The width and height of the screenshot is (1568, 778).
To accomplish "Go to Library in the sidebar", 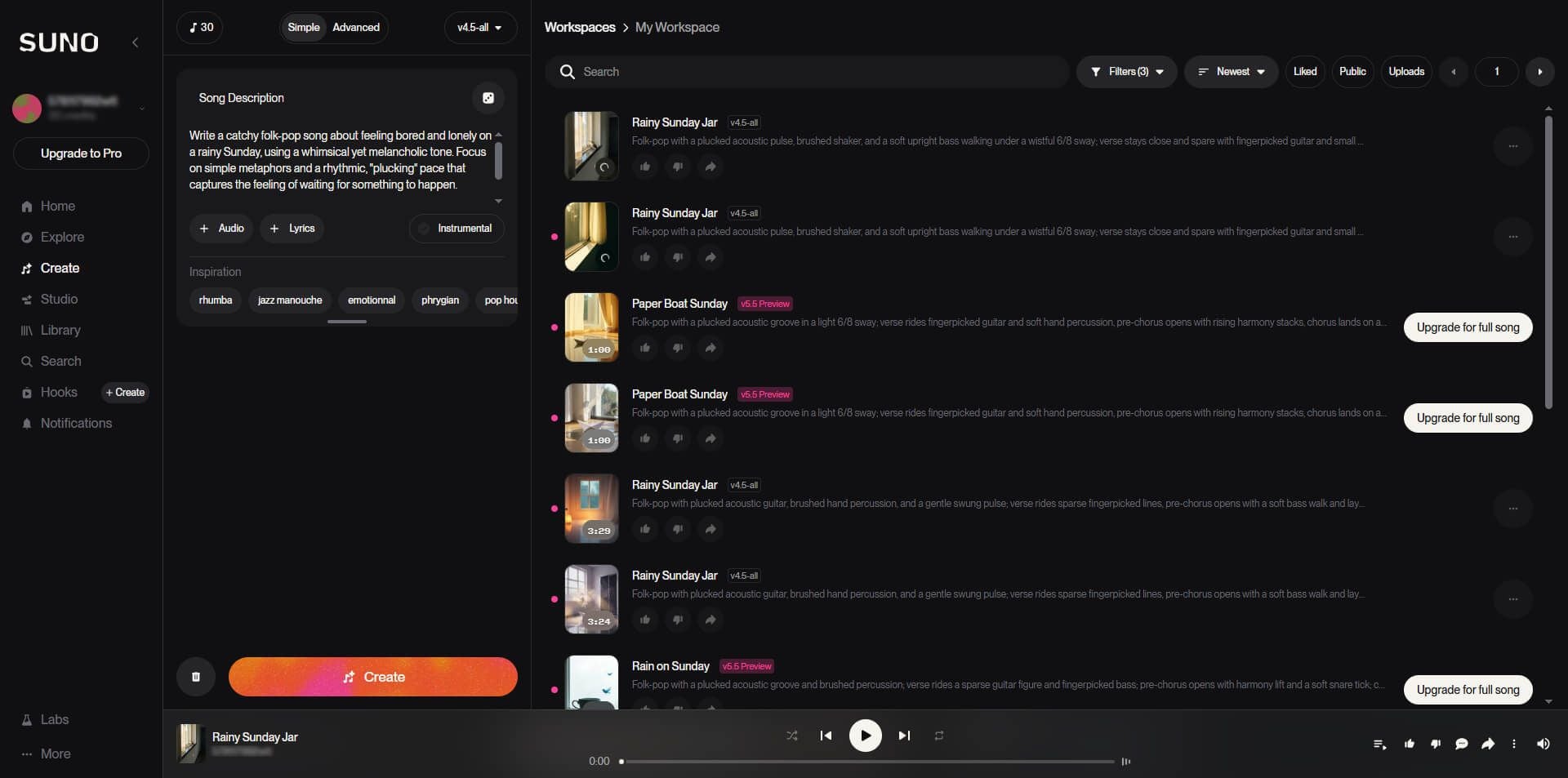I will (x=51, y=330).
